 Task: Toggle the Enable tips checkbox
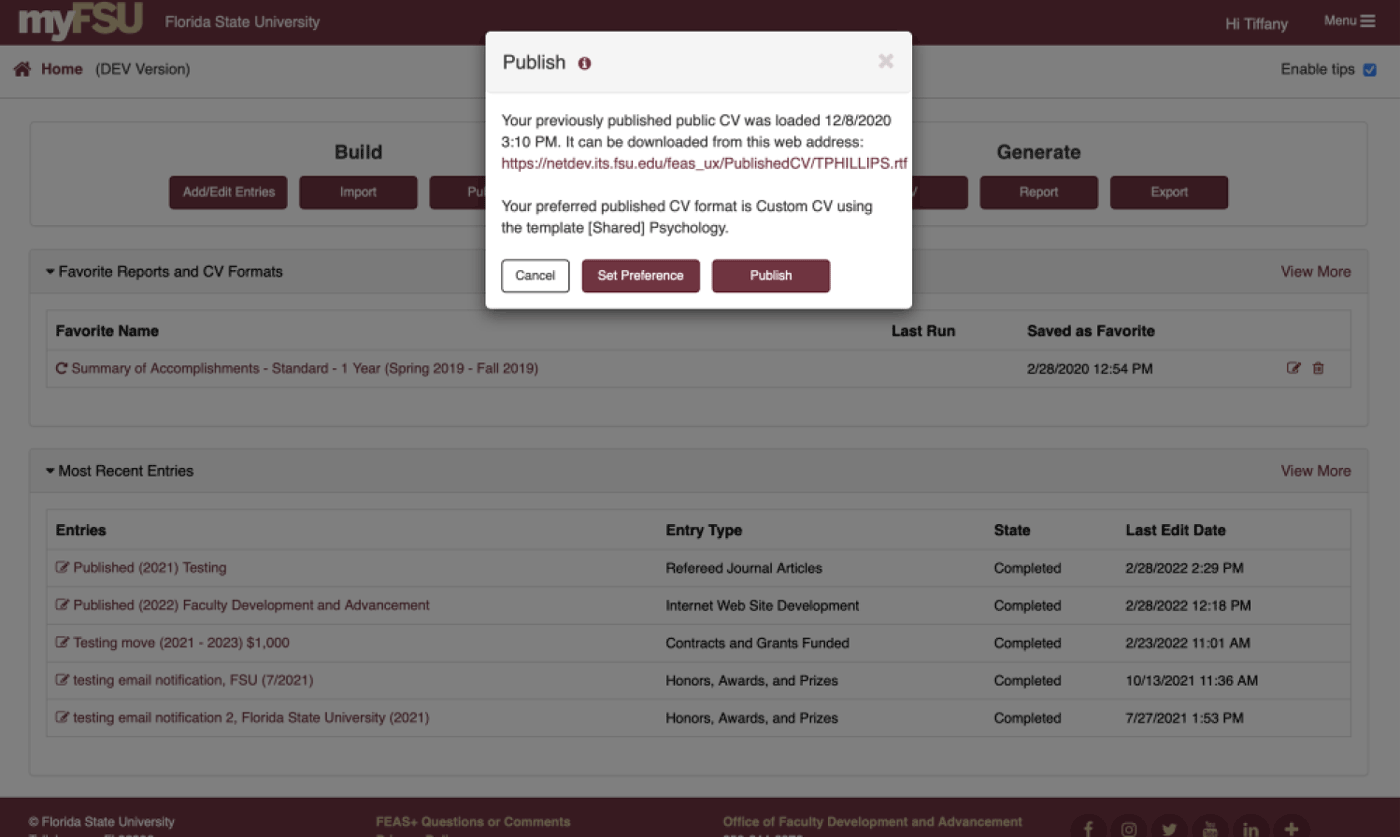pos(1370,69)
